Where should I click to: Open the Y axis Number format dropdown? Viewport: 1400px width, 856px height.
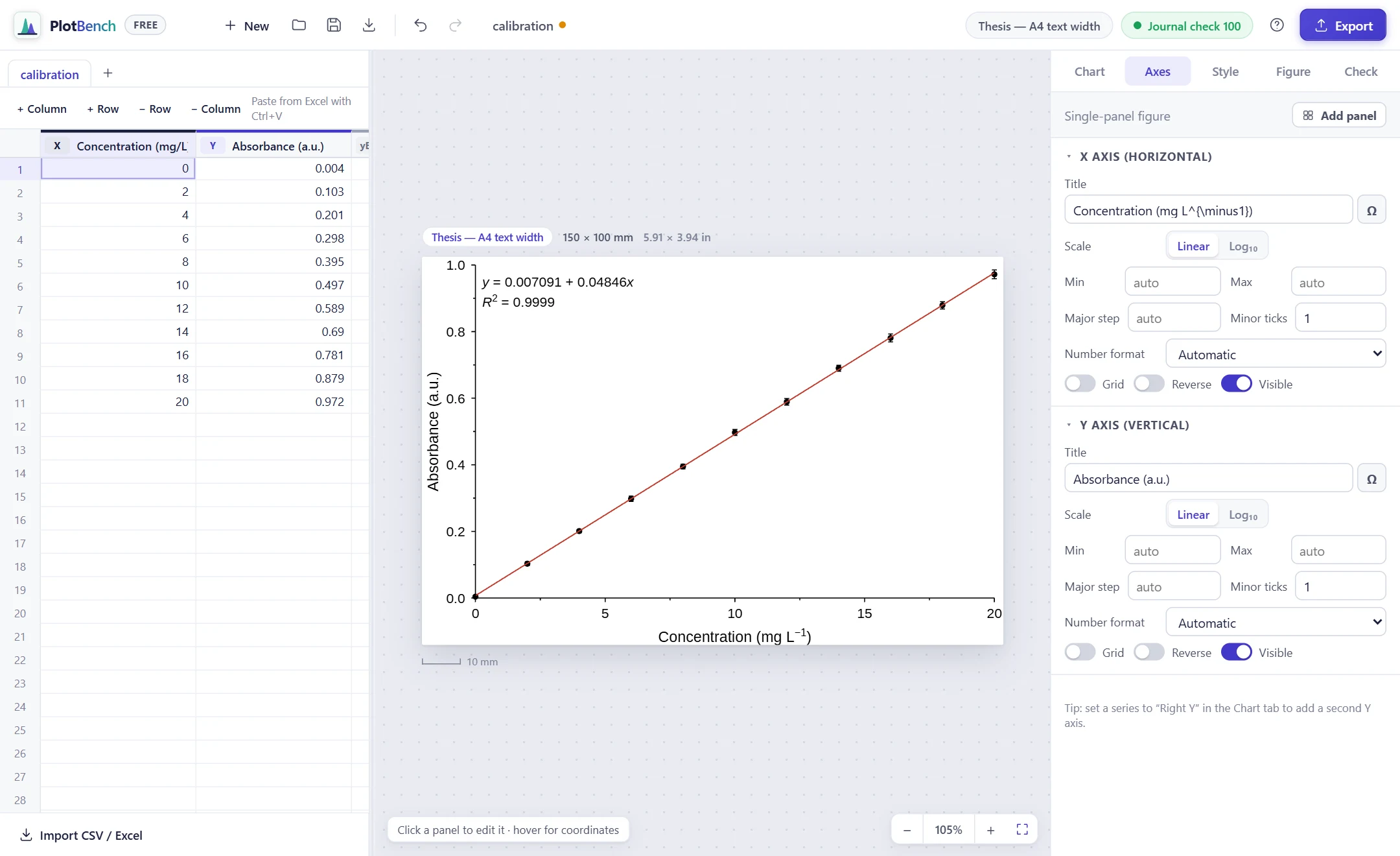tap(1276, 623)
